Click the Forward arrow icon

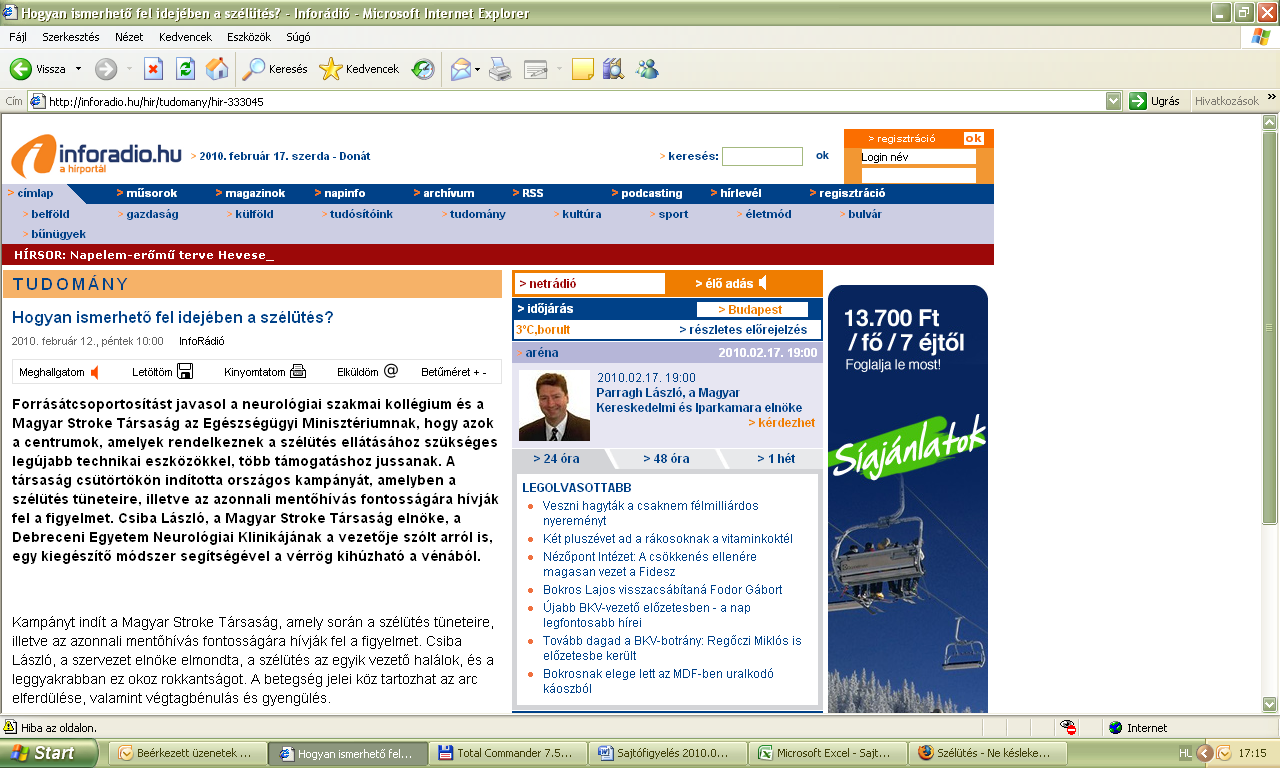pyautogui.click(x=106, y=69)
